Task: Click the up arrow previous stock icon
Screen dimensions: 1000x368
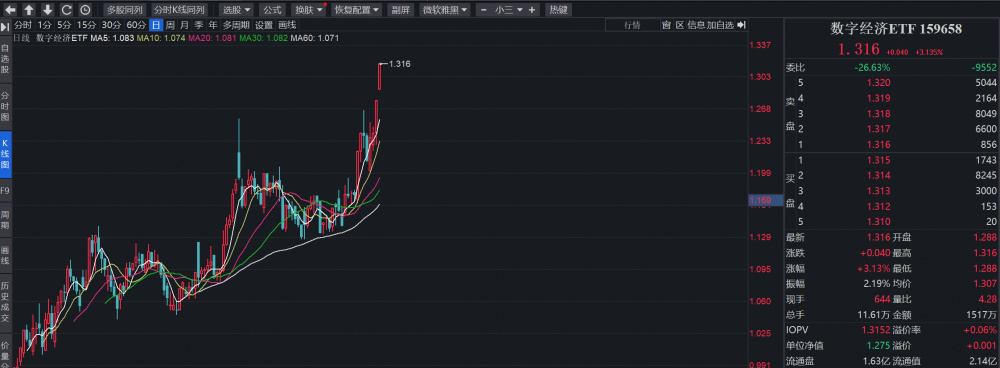Action: (29, 10)
